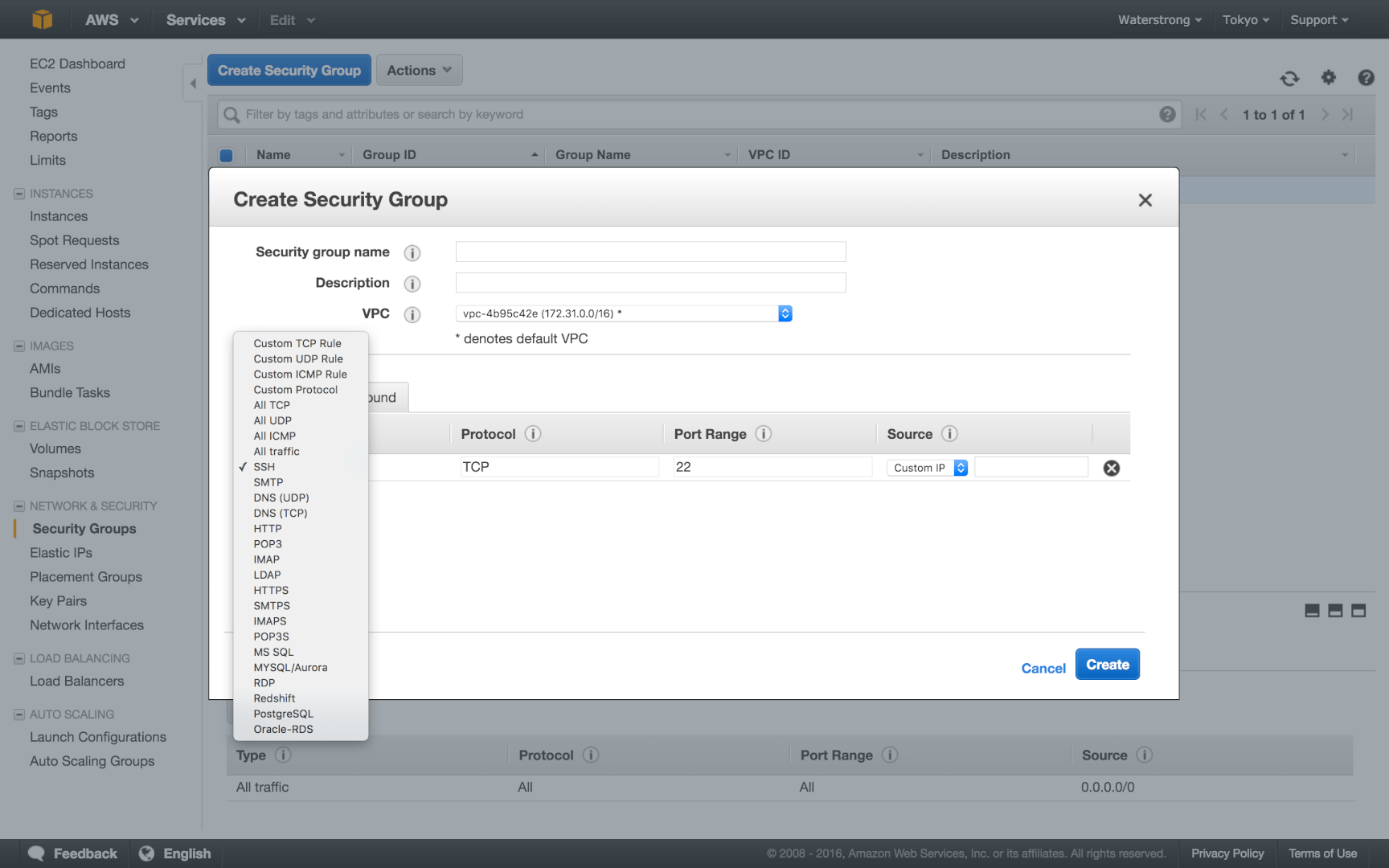
Task: Click the info icon next to Port Range in dialog
Action: pyautogui.click(x=764, y=434)
